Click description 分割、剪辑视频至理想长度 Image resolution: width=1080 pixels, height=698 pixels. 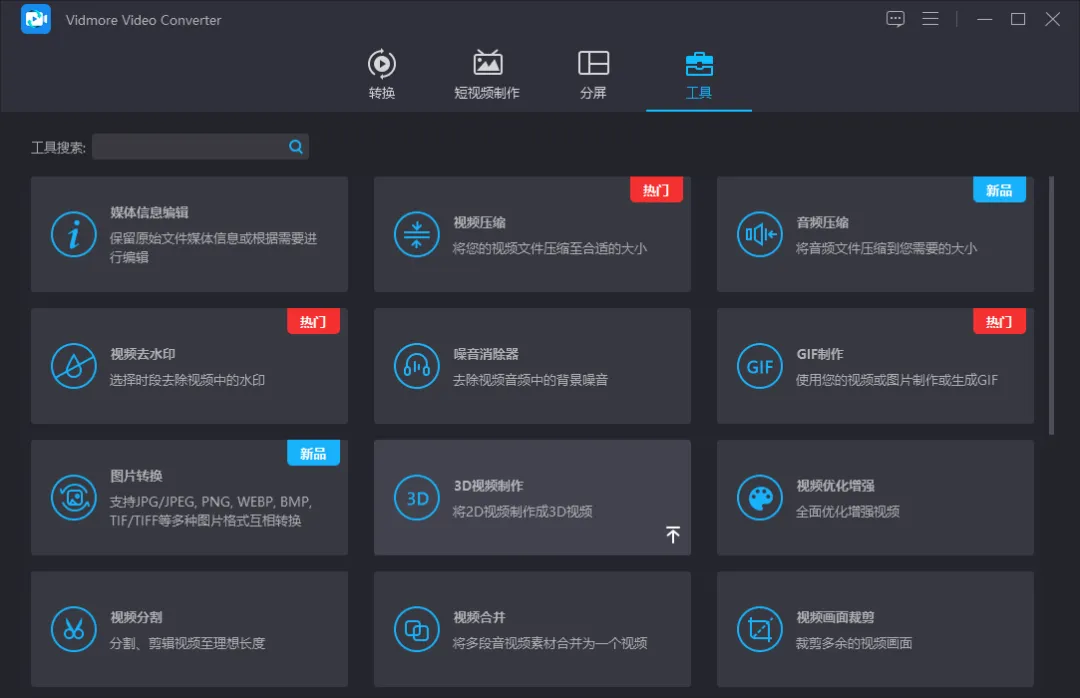point(187,643)
